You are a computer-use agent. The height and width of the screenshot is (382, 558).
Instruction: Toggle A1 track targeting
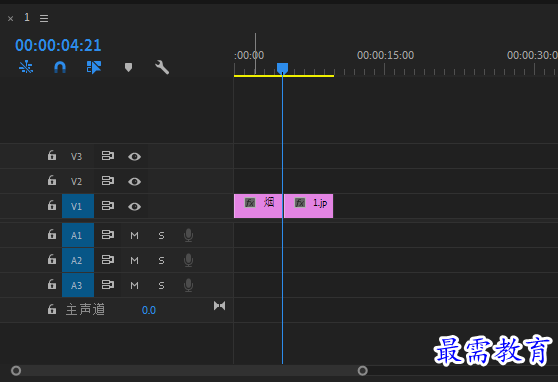point(78,235)
